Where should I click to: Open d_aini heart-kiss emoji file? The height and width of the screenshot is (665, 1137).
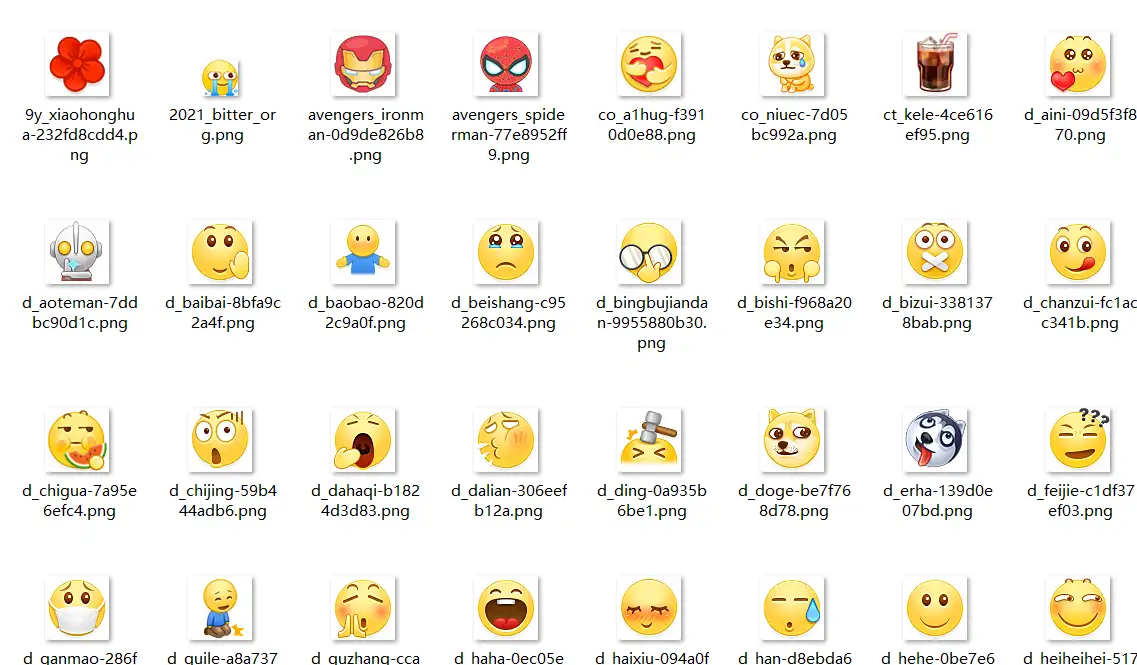[1078, 63]
